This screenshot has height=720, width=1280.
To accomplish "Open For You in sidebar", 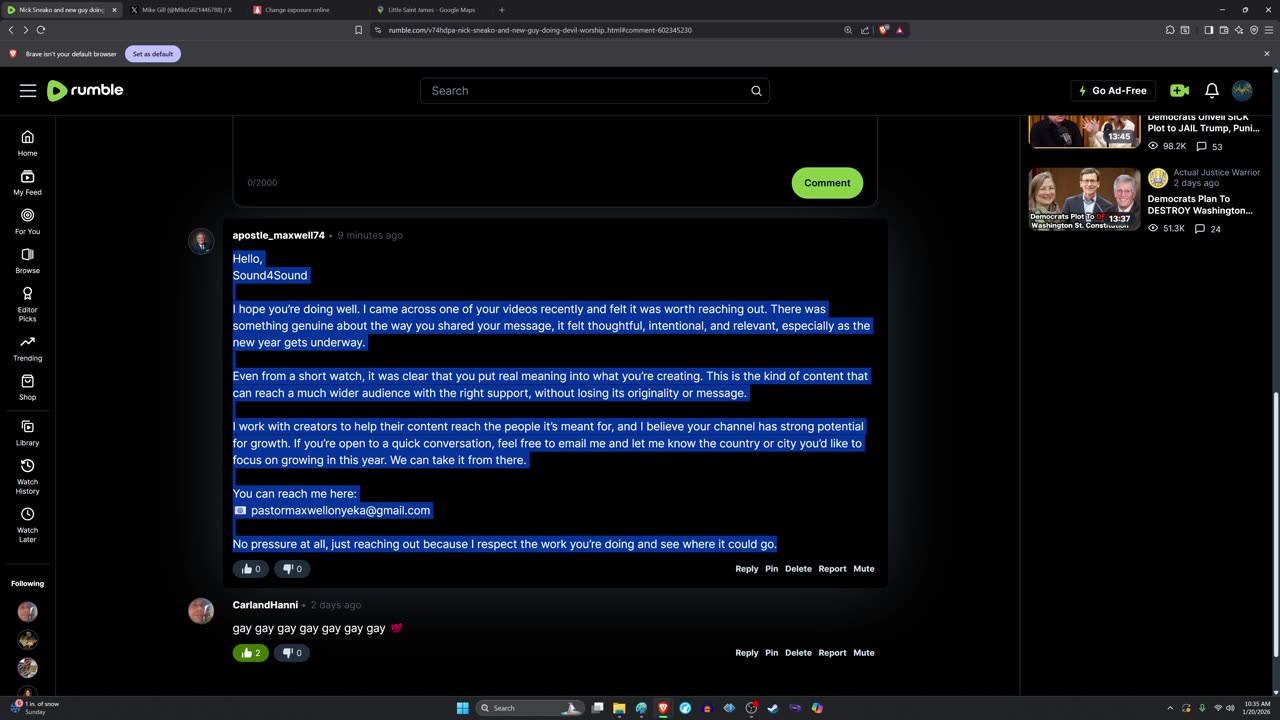I will tap(27, 221).
